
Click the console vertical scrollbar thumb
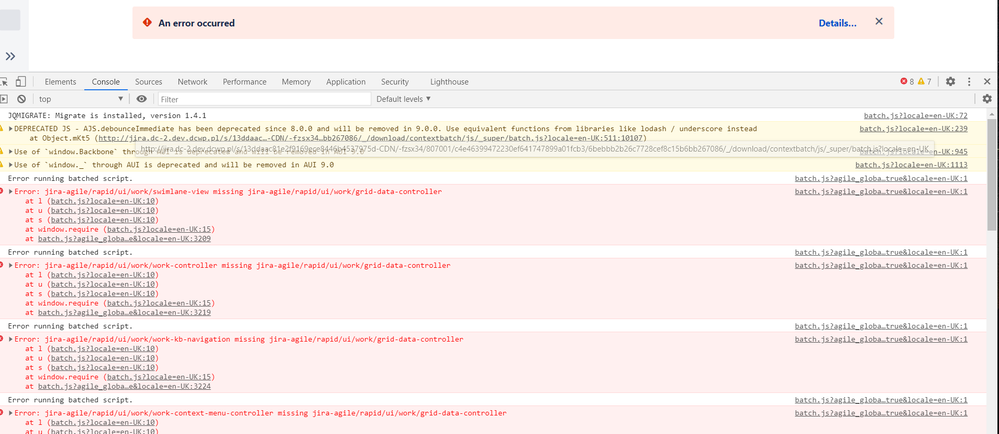[x=993, y=175]
